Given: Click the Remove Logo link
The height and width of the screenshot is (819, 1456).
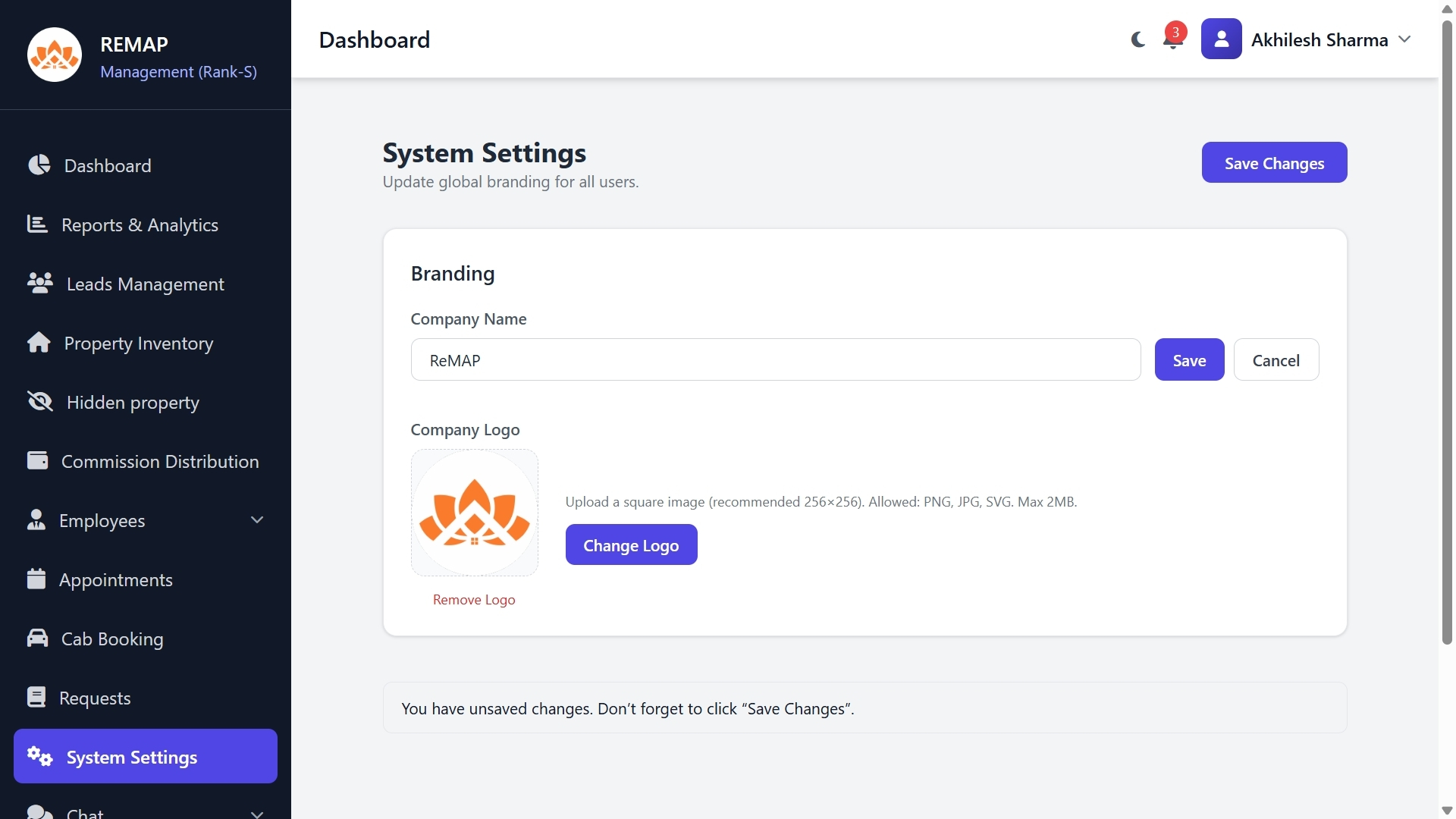Looking at the screenshot, I should pos(473,599).
